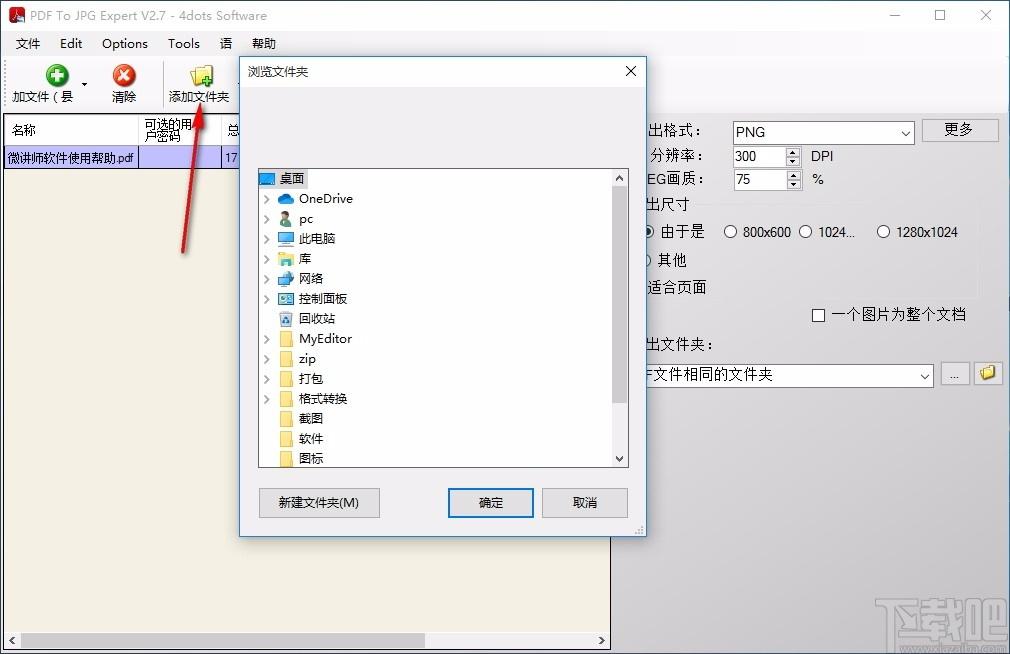Click the folder tree scroll up arrow

(619, 178)
